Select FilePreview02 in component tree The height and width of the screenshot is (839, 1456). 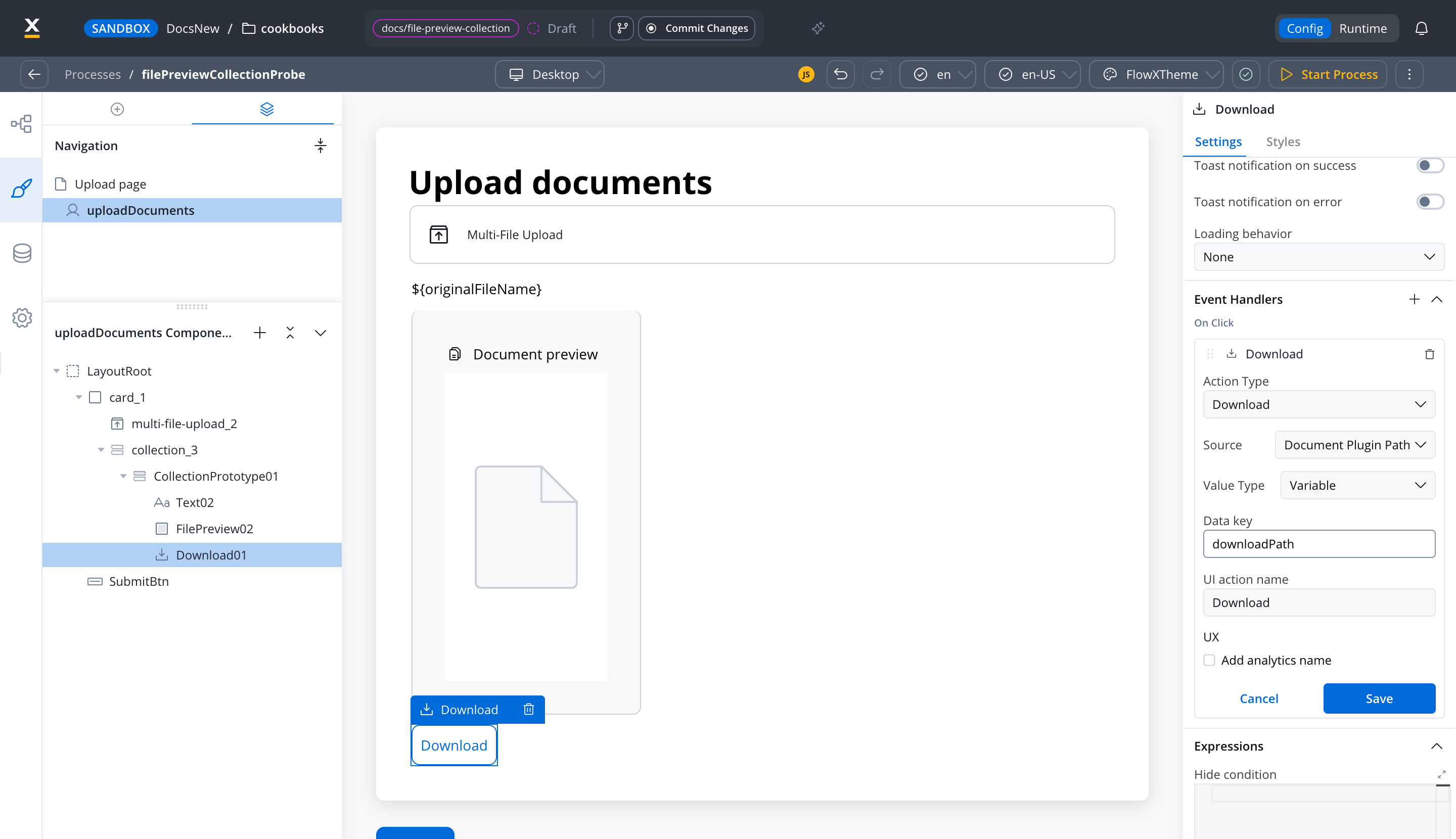pos(192,529)
